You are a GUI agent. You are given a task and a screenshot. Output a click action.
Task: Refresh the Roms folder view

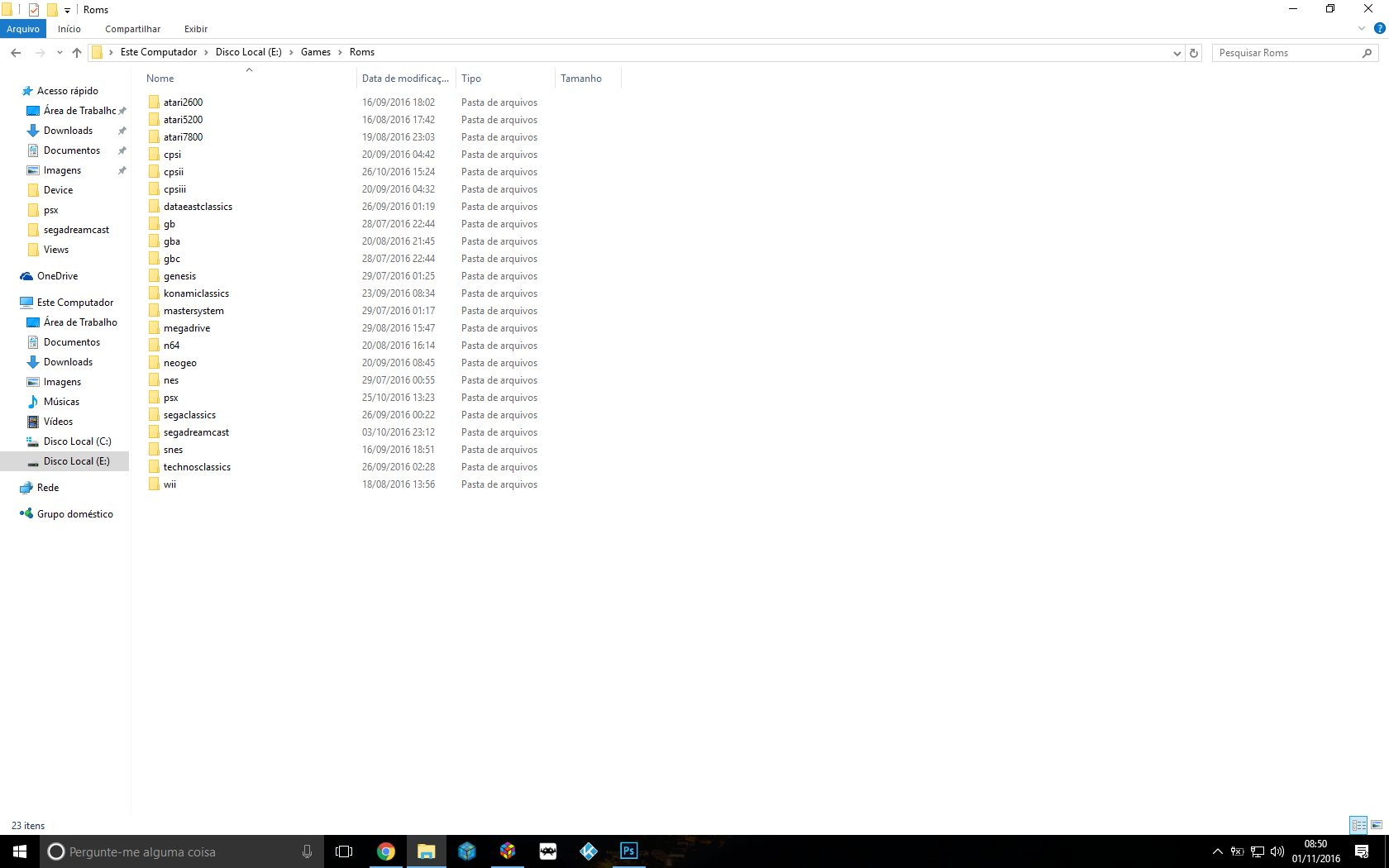[1193, 53]
